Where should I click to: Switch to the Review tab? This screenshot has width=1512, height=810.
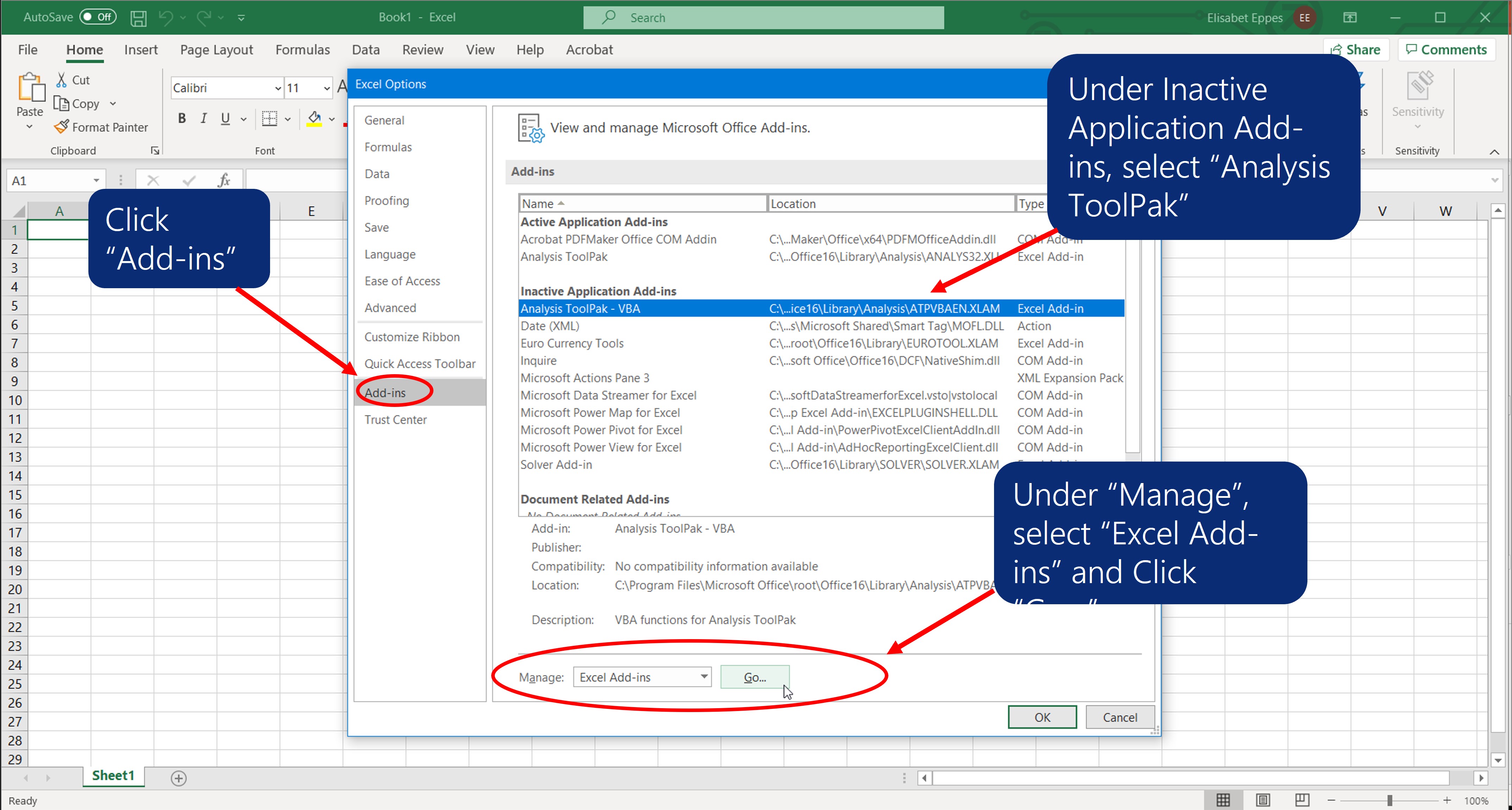423,50
